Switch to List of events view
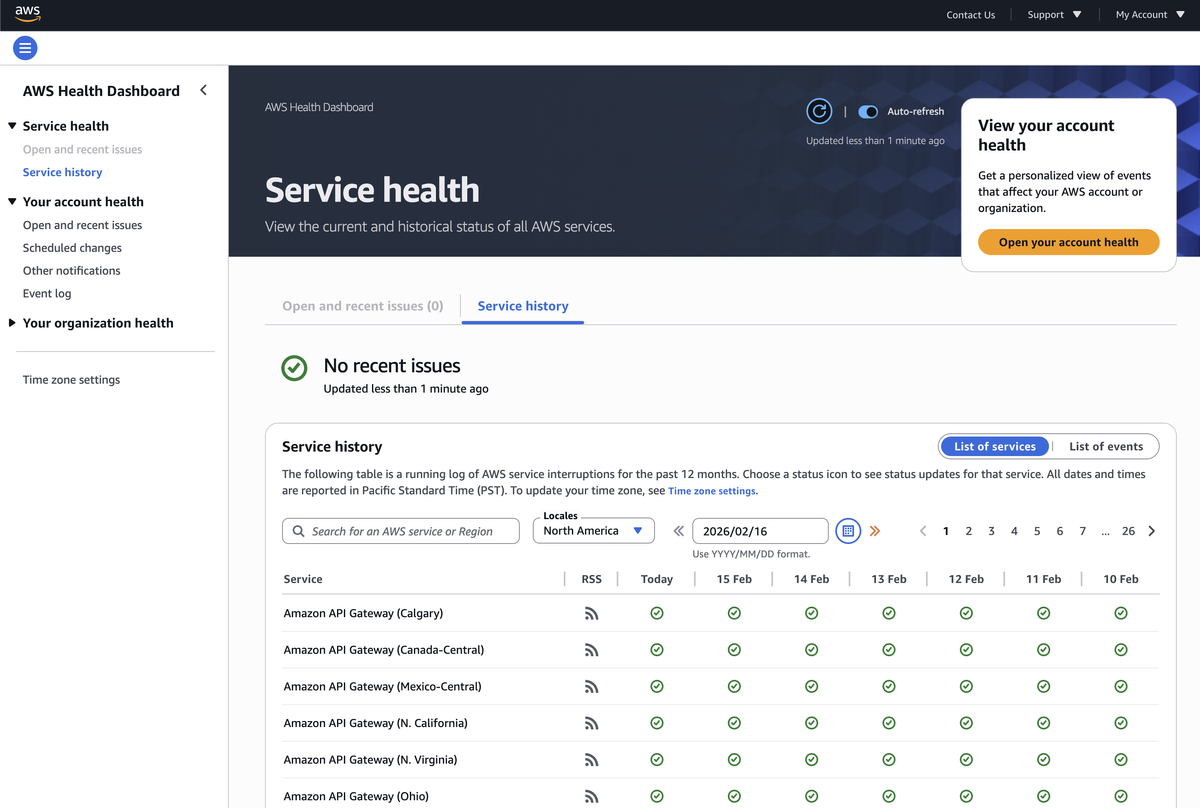1200x808 pixels. point(1105,446)
